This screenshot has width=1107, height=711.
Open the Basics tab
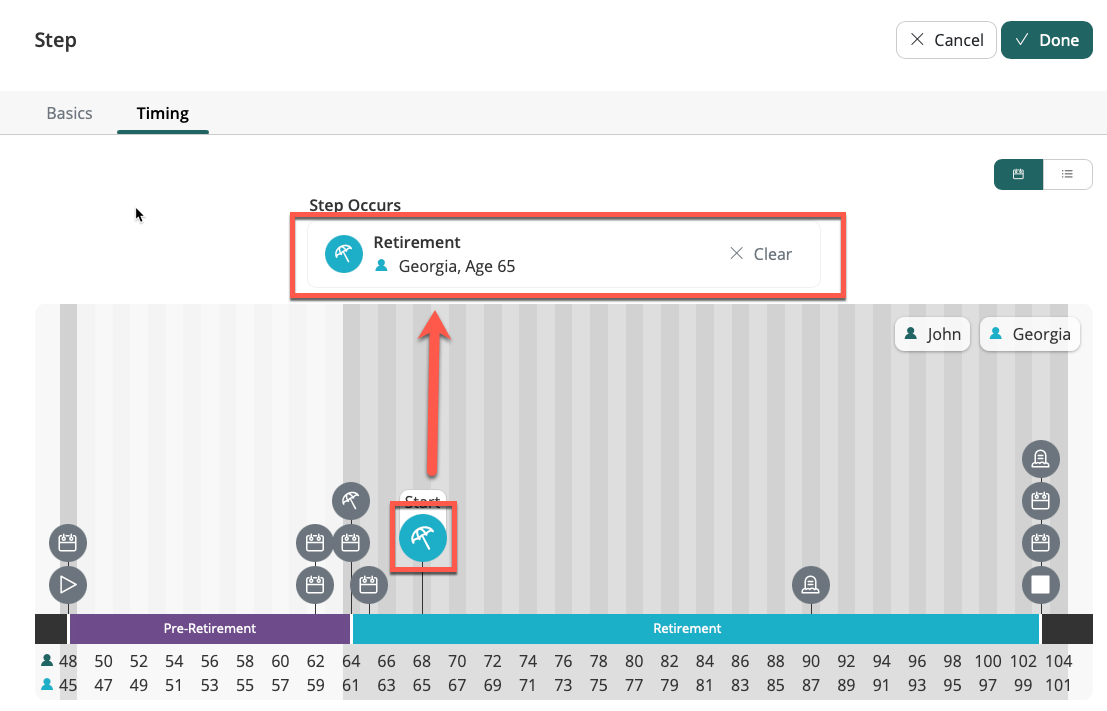[x=70, y=113]
